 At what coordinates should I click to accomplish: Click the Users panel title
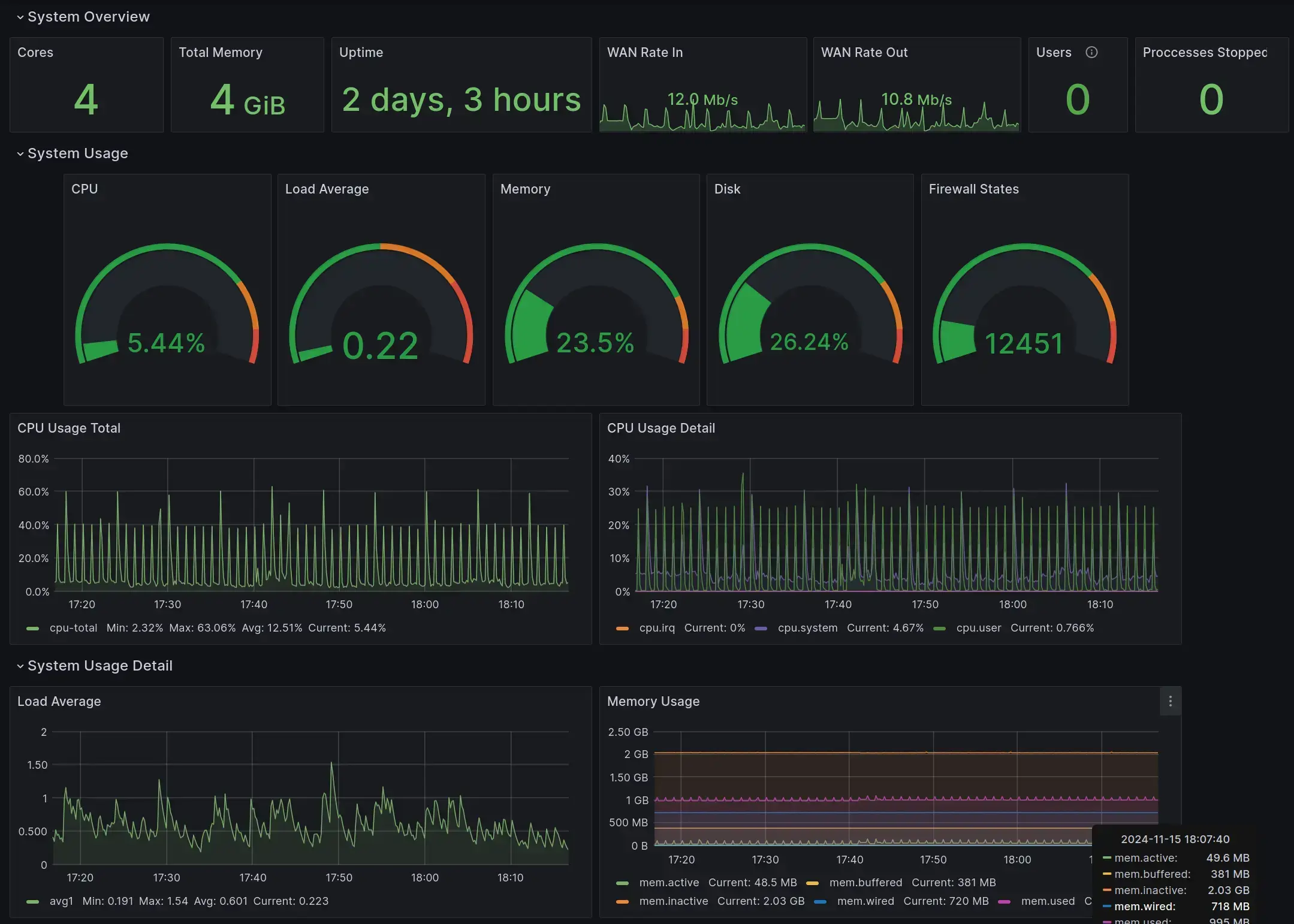coord(1054,53)
